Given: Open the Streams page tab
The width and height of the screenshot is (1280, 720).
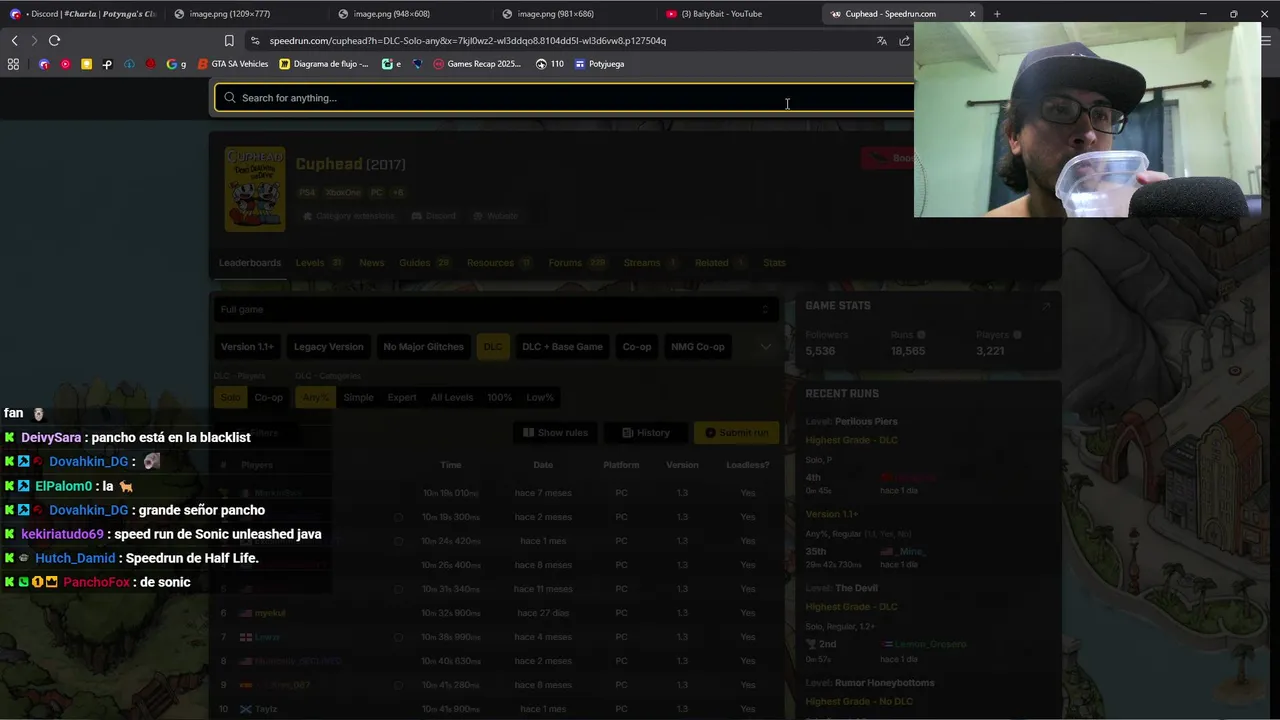Looking at the screenshot, I should tap(651, 263).
